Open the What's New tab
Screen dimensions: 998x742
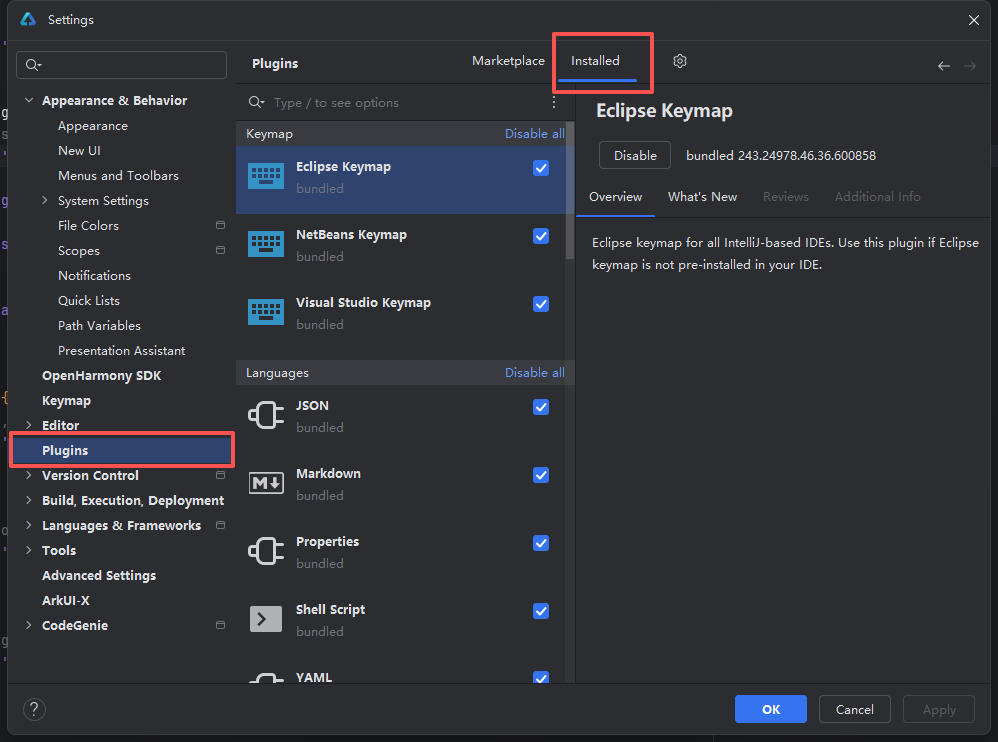point(702,197)
